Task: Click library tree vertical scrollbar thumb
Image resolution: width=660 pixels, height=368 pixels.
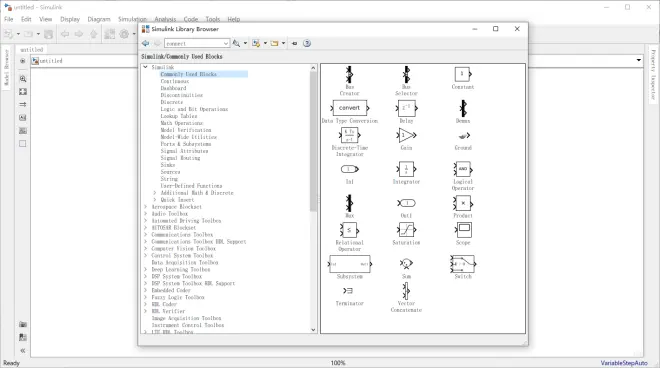Action: tap(313, 141)
